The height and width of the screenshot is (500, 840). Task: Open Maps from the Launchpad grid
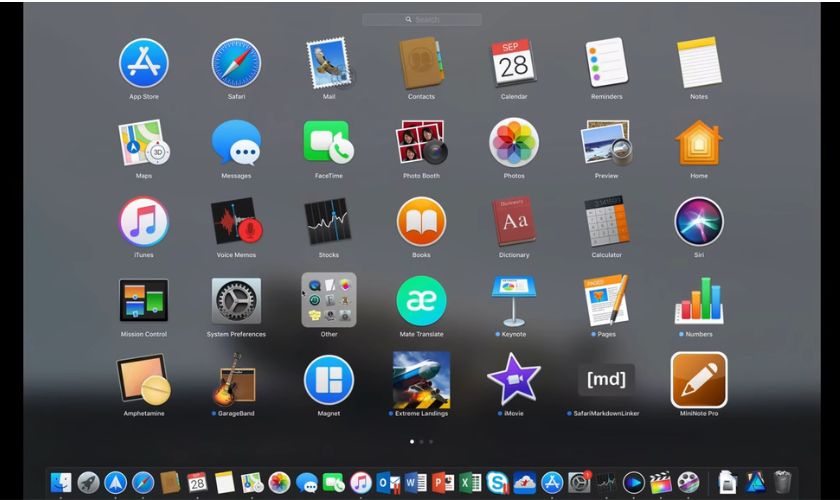tap(144, 143)
